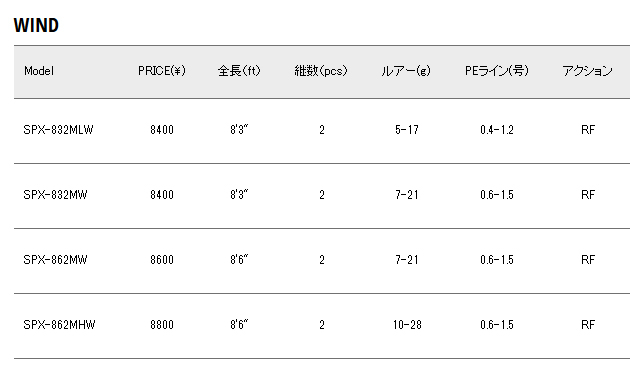
Task: Select the SPX-832MW model cell
Action: coord(55,195)
